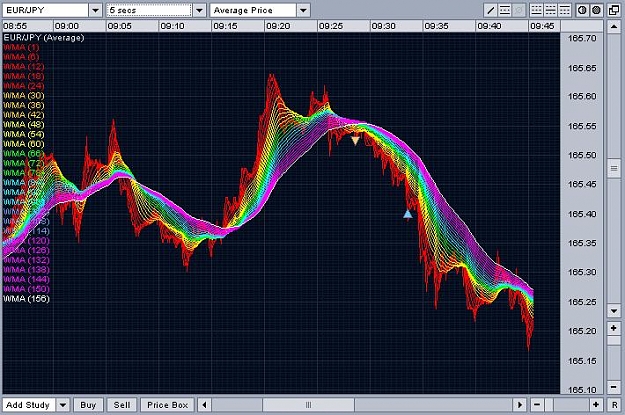
Task: Click the WMA (42) legend entry
Action: [24, 115]
